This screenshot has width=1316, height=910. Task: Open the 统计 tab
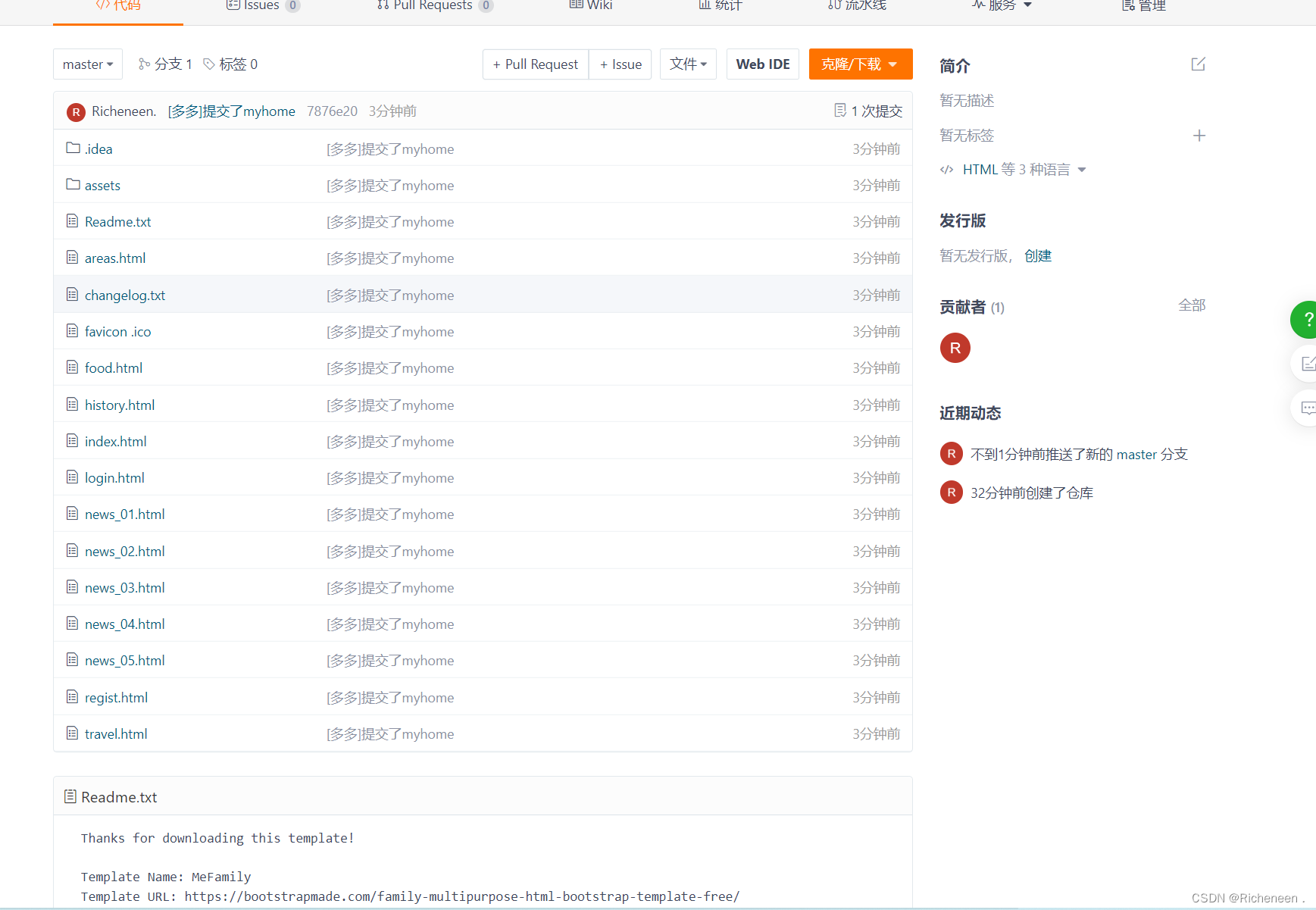[720, 6]
